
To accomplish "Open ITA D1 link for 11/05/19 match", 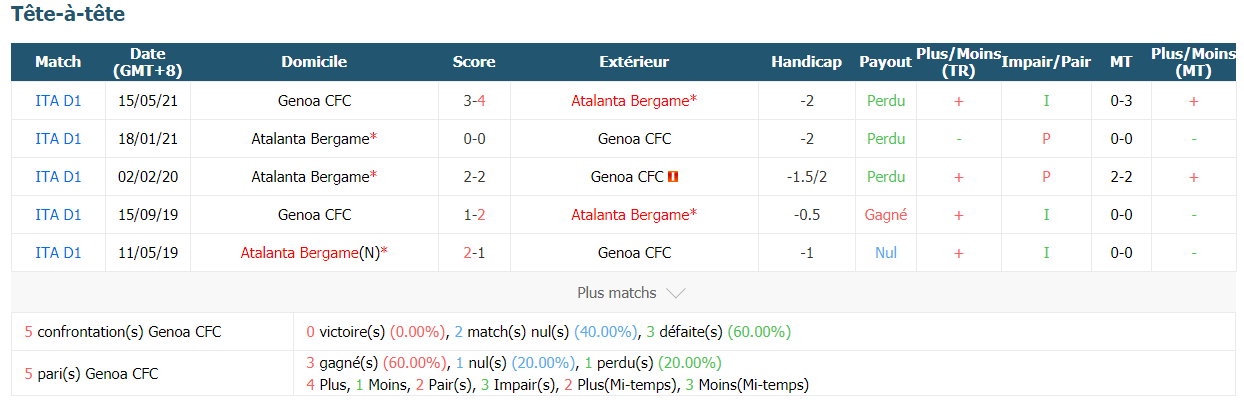I will click(58, 253).
